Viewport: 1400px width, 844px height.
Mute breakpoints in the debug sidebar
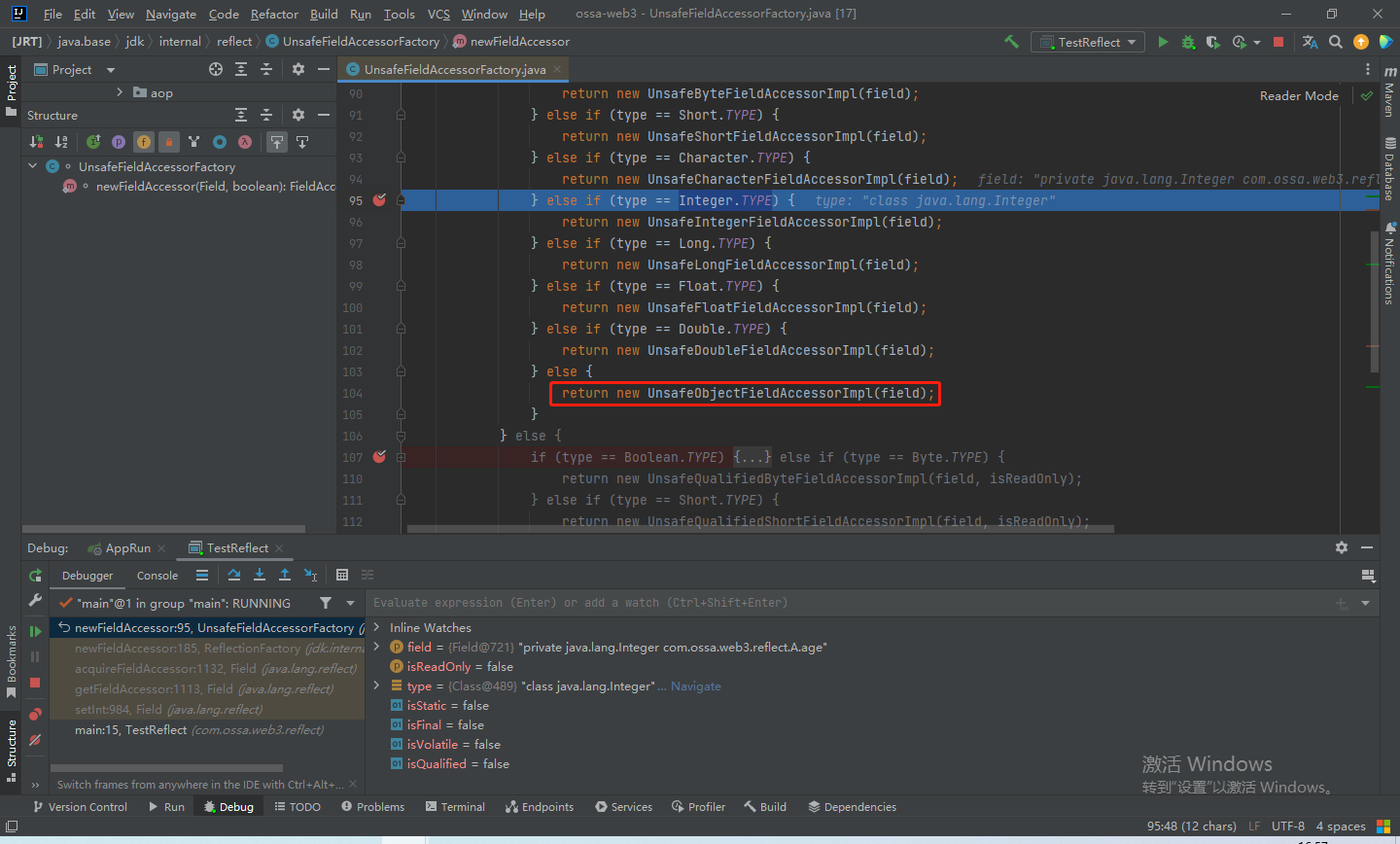click(x=35, y=740)
